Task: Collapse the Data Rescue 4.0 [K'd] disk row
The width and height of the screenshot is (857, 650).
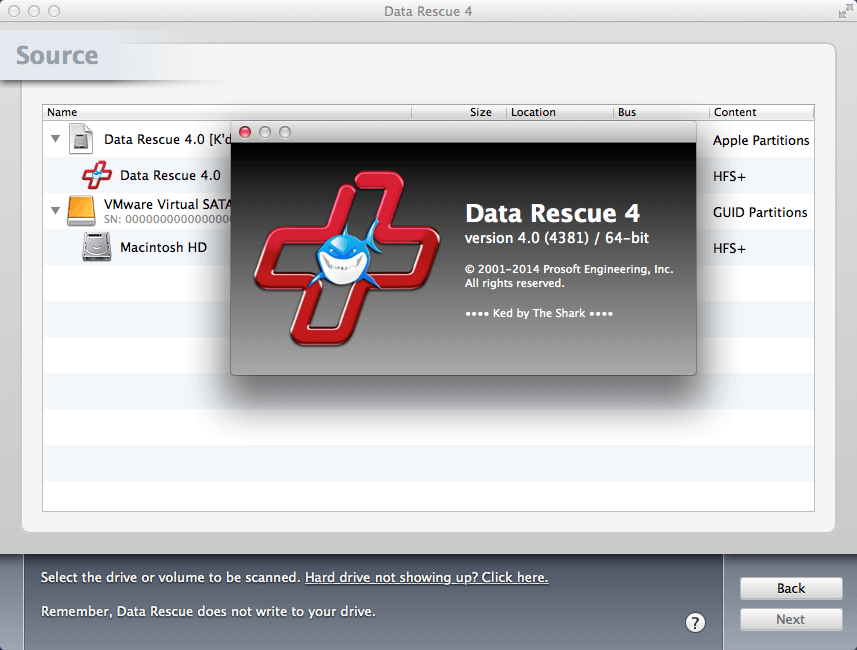Action: click(55, 139)
